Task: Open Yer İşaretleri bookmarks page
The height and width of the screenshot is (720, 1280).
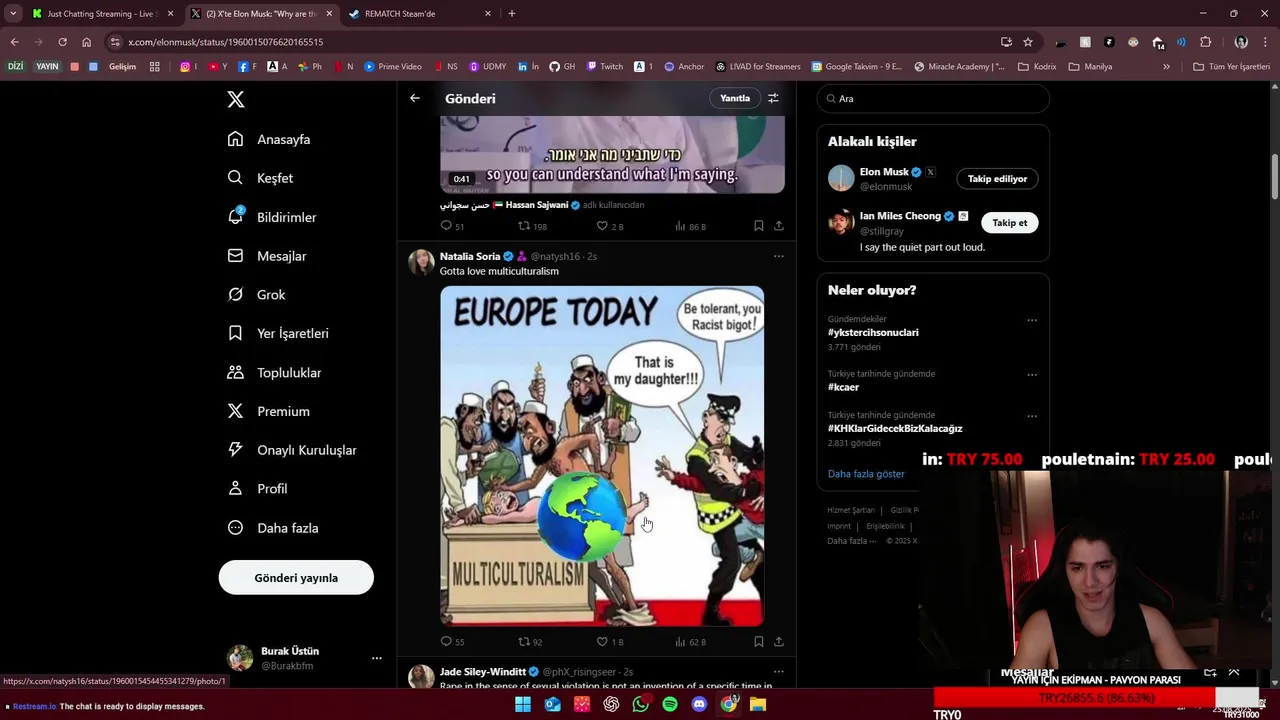Action: pyautogui.click(x=278, y=333)
